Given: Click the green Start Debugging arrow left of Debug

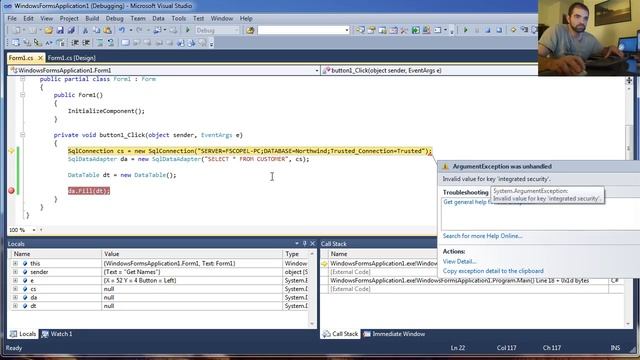Looking at the screenshot, I should click(x=188, y=30).
